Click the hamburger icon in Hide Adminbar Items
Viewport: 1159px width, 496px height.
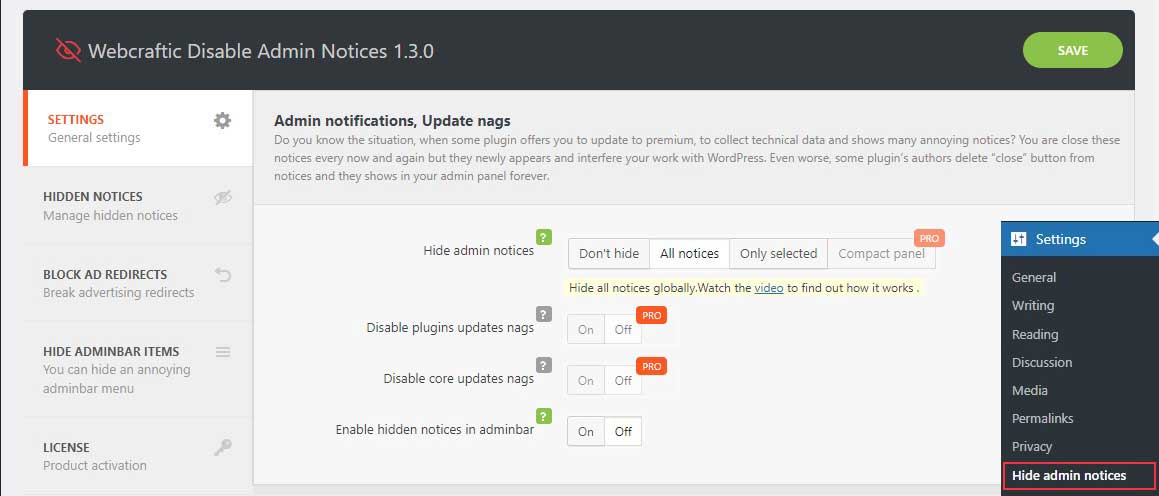pos(223,352)
